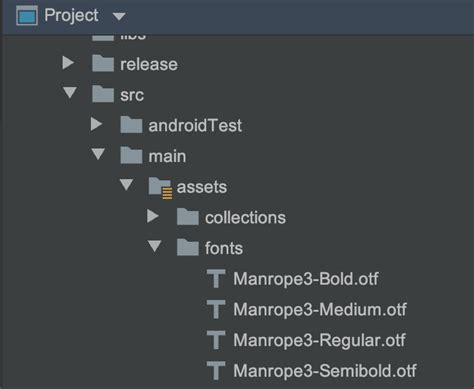The width and height of the screenshot is (474, 389).
Task: Select the Manrope3-Semibold.otf file name
Action: (x=325, y=371)
